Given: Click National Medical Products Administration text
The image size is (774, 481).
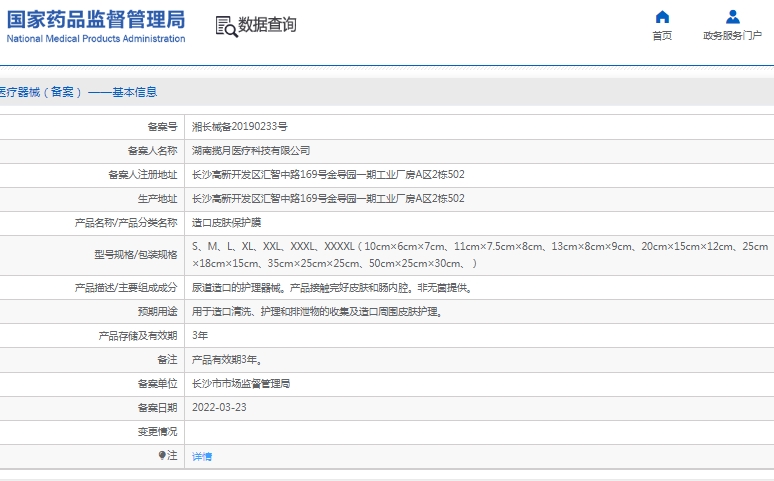Looking at the screenshot, I should pyautogui.click(x=96, y=39).
